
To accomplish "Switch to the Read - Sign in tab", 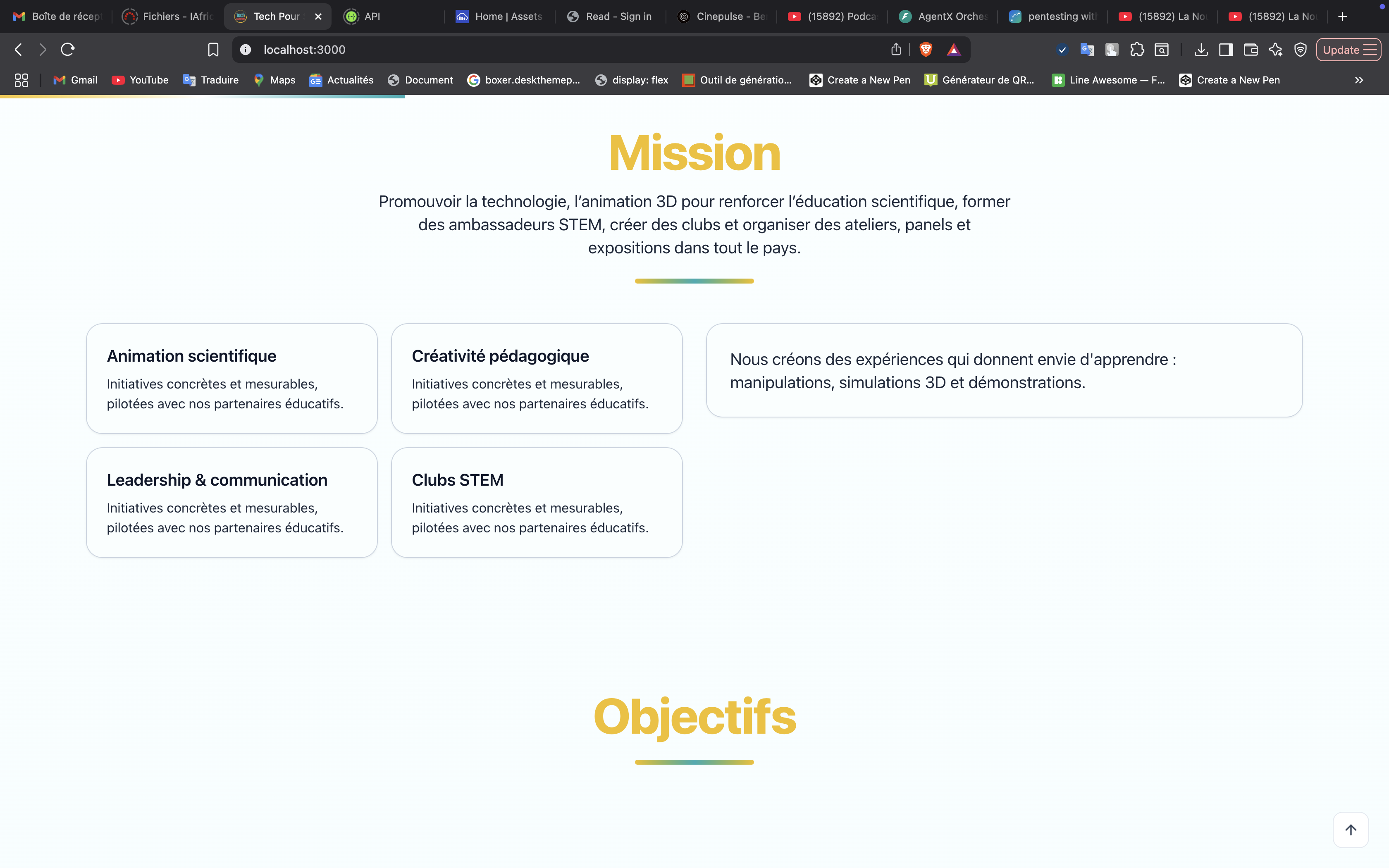I will click(x=610, y=17).
